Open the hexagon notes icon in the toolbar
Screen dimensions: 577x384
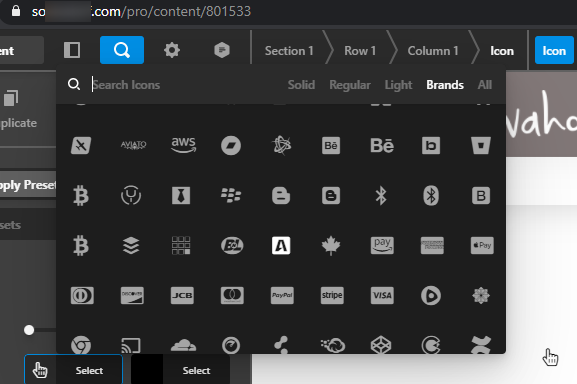click(222, 50)
